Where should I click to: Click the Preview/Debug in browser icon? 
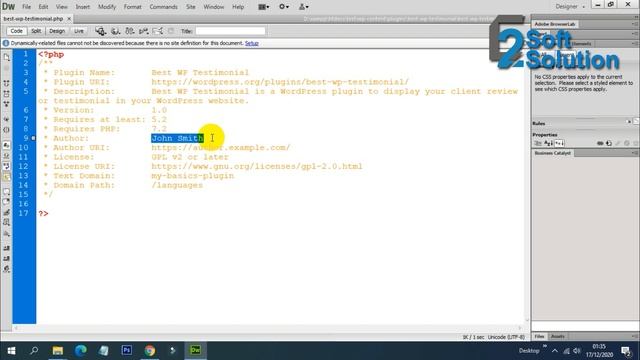[x=100, y=31]
